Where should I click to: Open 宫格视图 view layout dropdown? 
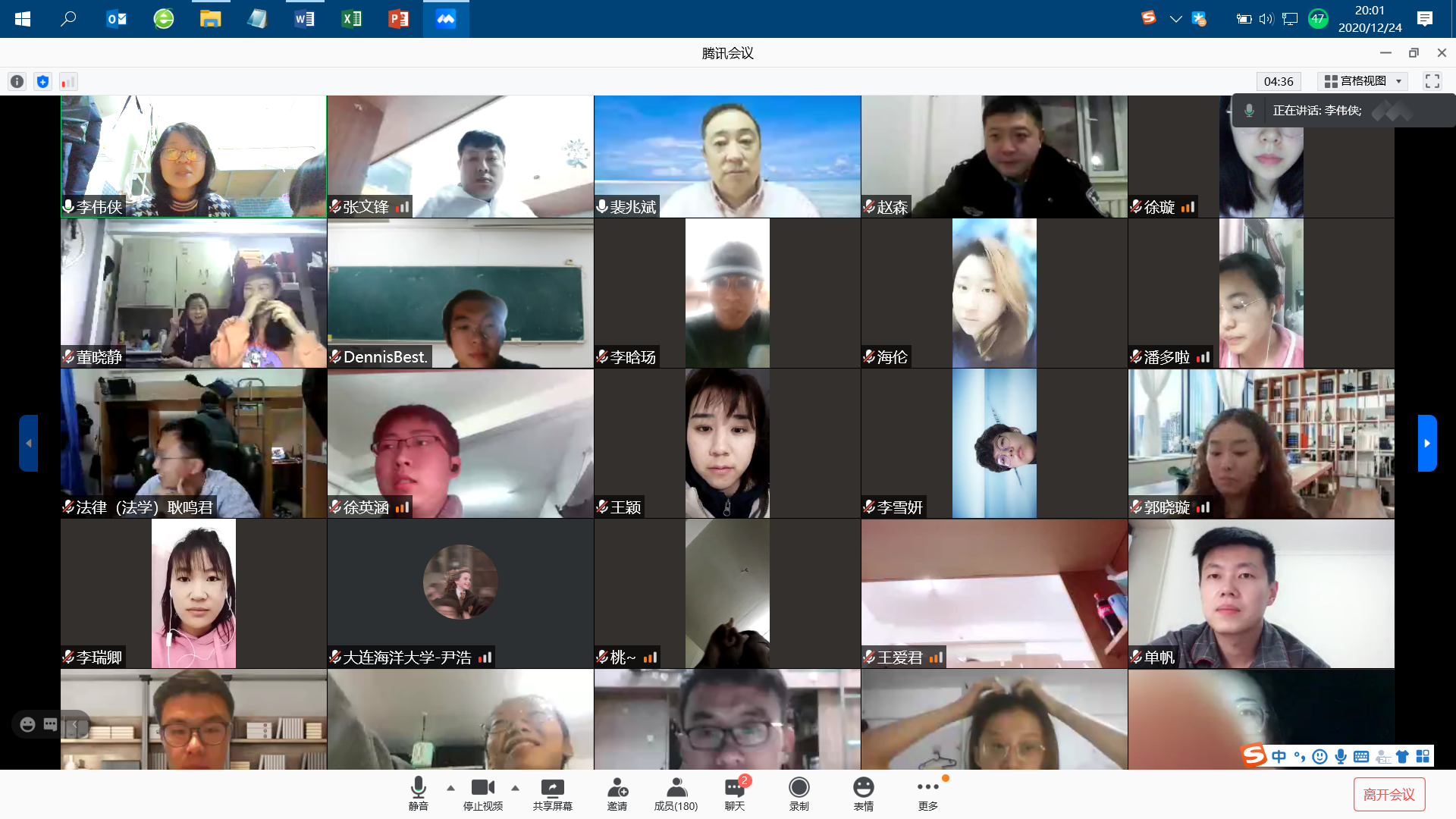[x=1363, y=81]
